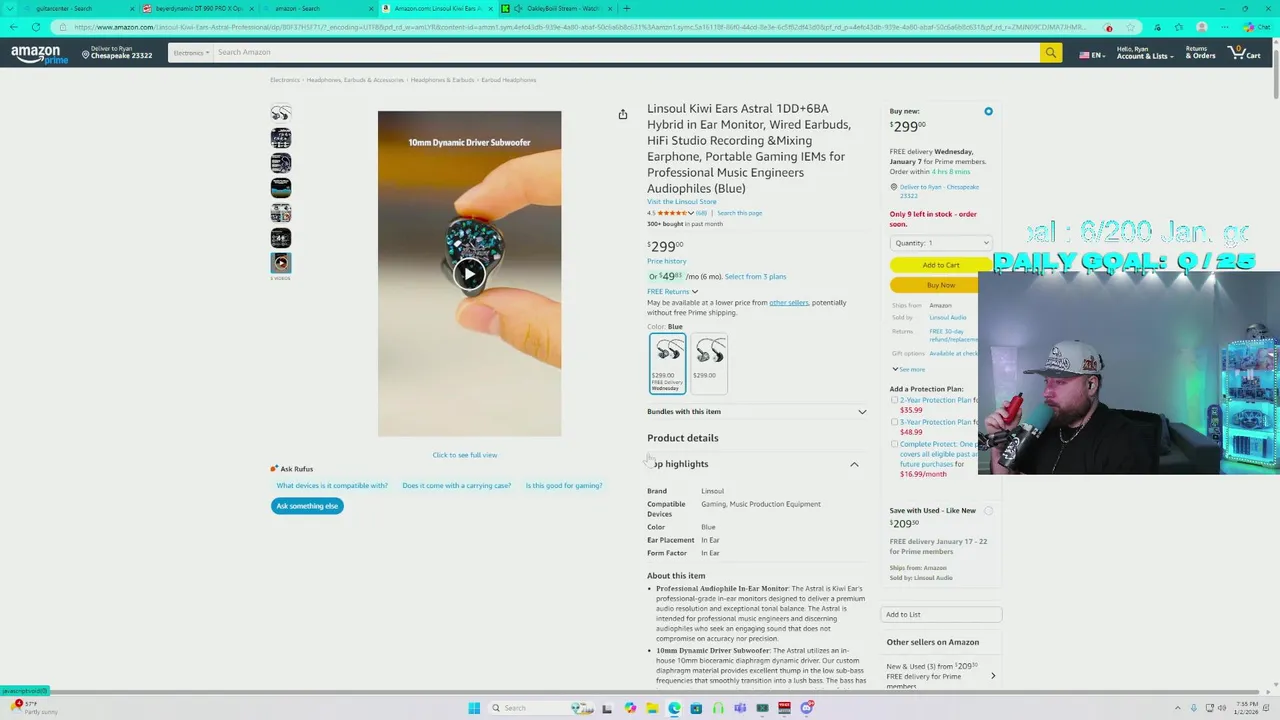The height and width of the screenshot is (720, 1280).
Task: Ask Rufus about a carrying case
Action: pyautogui.click(x=457, y=486)
